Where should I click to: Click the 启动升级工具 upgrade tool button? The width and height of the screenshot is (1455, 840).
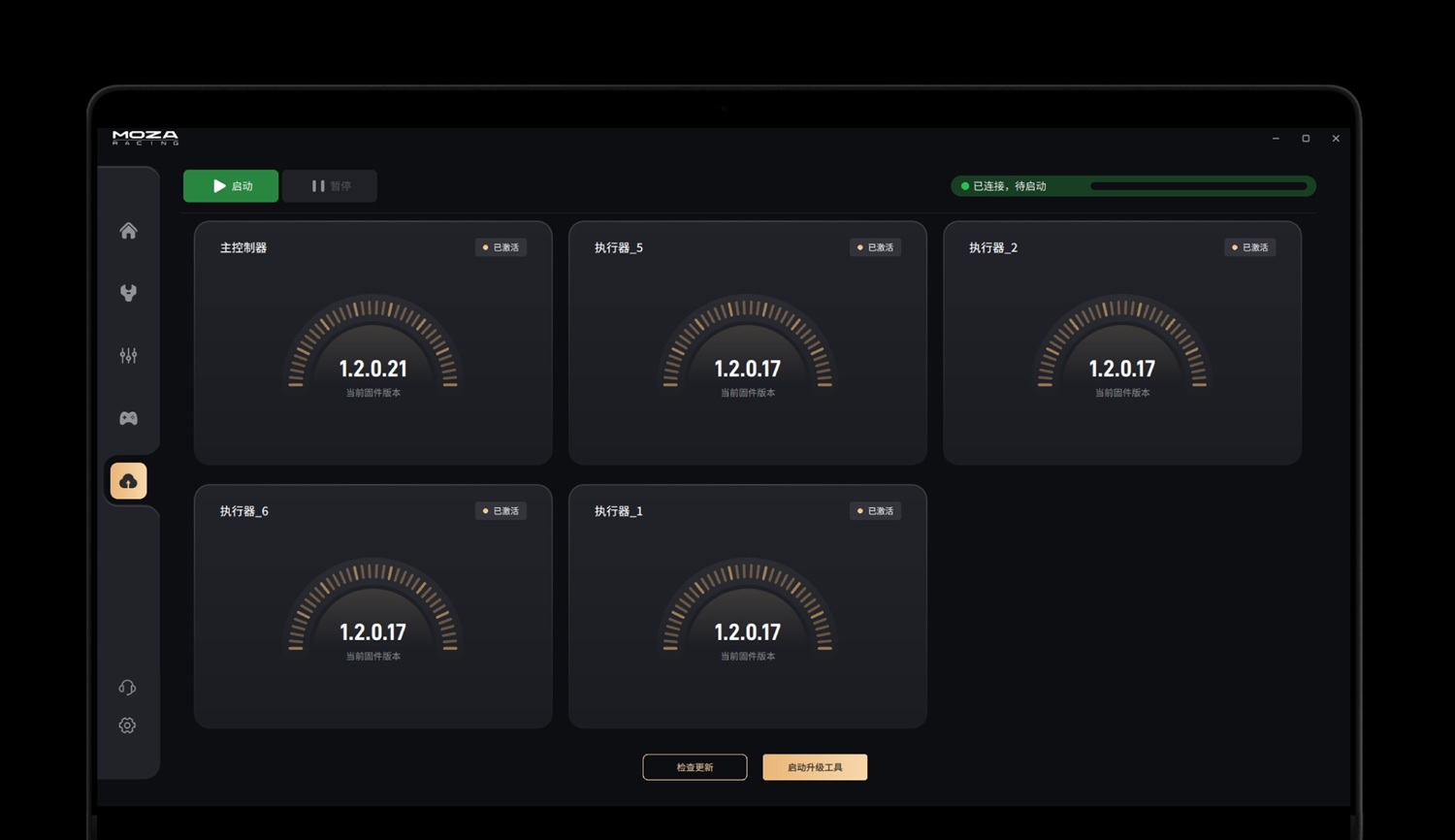(815, 767)
